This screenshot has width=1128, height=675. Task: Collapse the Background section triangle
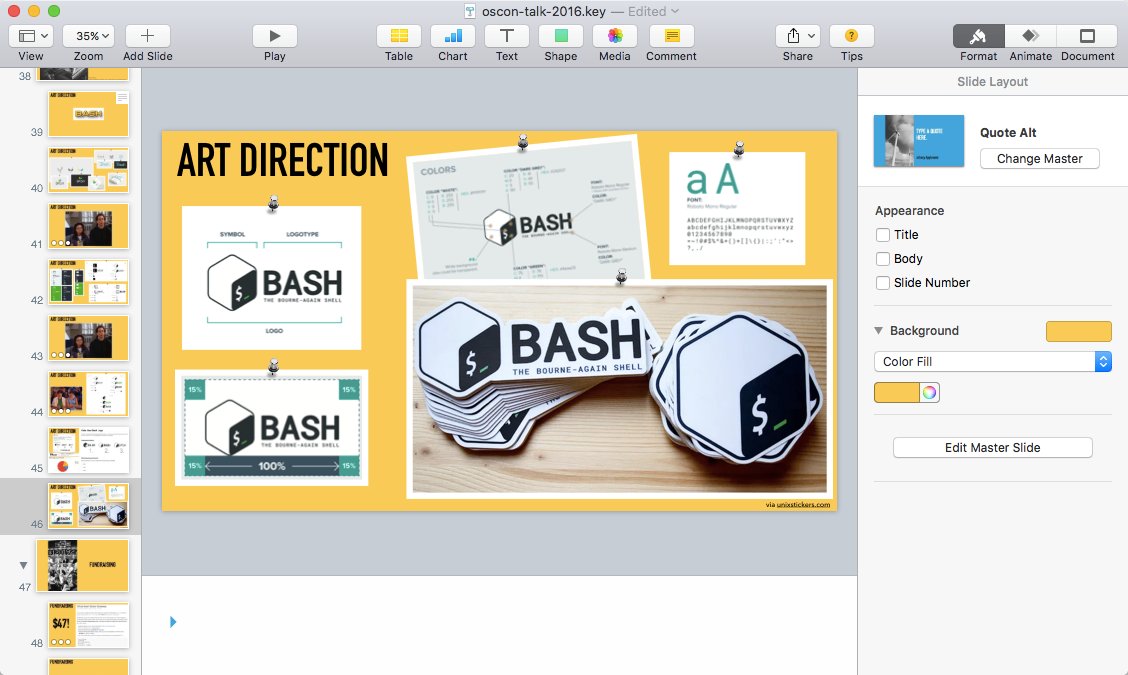pos(878,330)
